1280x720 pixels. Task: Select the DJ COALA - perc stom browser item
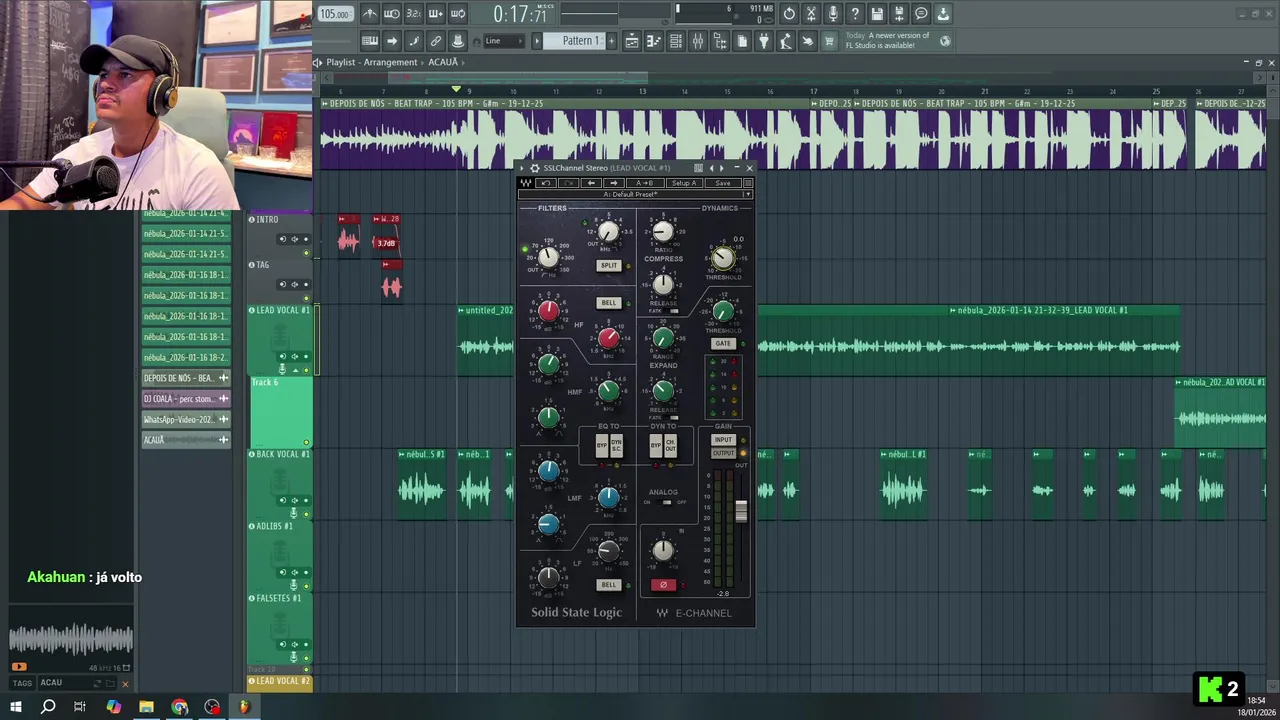pyautogui.click(x=186, y=399)
